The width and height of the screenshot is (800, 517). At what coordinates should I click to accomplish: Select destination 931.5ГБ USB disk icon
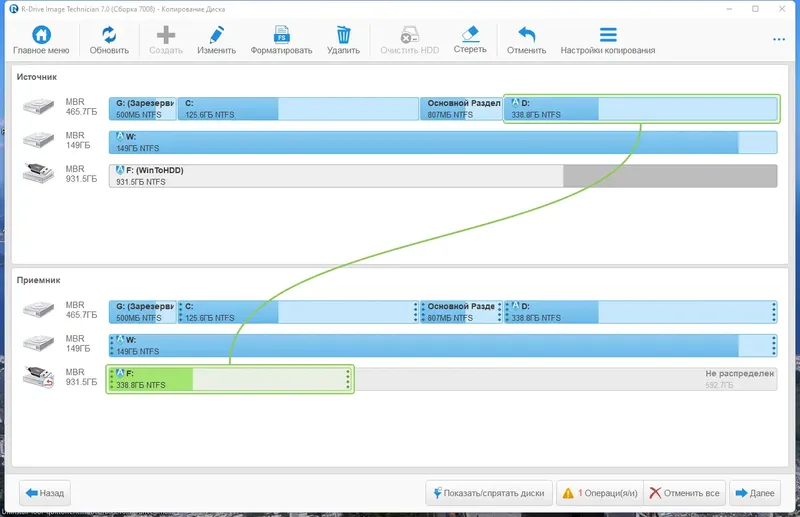point(38,377)
